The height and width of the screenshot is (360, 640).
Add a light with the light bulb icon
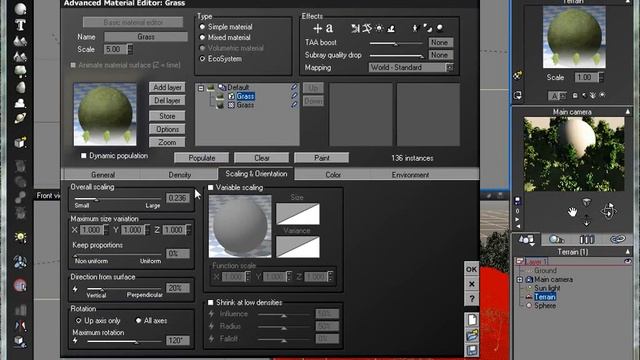click(x=20, y=237)
